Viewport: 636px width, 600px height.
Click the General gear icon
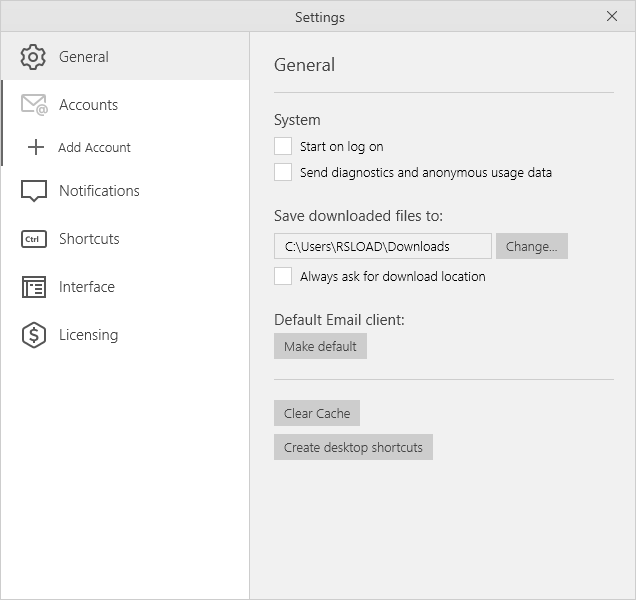pos(34,57)
